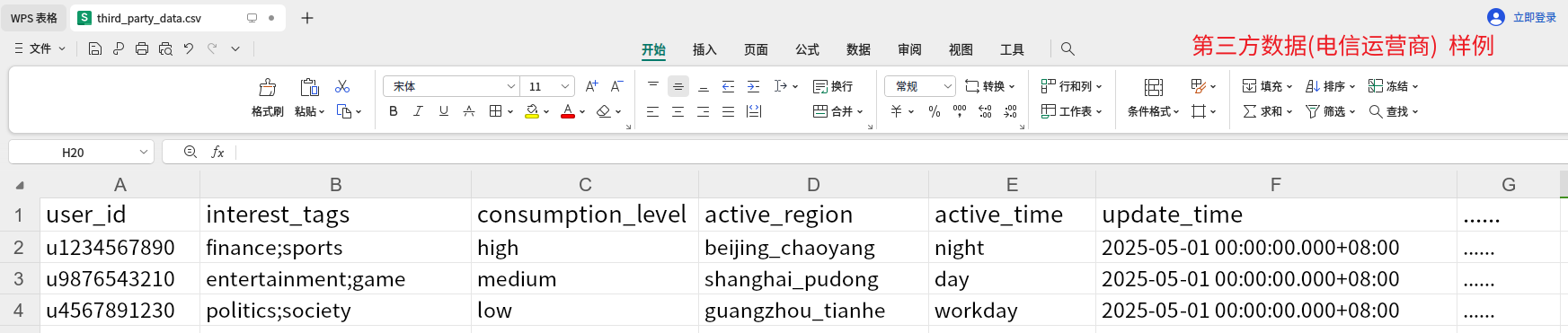Open the font size 11 dropdown
Image resolution: width=1568 pixels, height=333 pixels.
pos(565,86)
